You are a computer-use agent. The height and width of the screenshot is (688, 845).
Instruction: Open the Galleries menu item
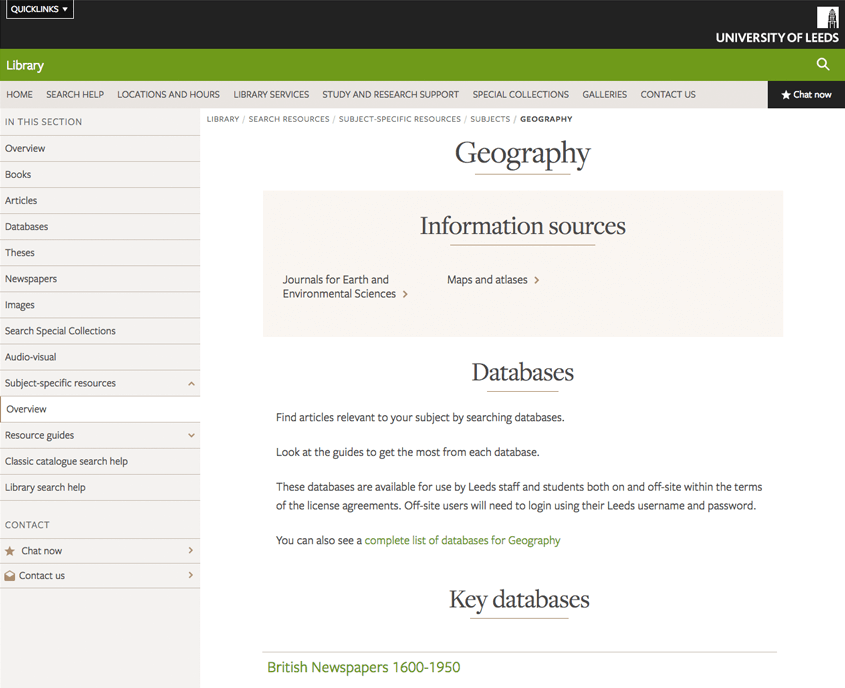pyautogui.click(x=605, y=94)
